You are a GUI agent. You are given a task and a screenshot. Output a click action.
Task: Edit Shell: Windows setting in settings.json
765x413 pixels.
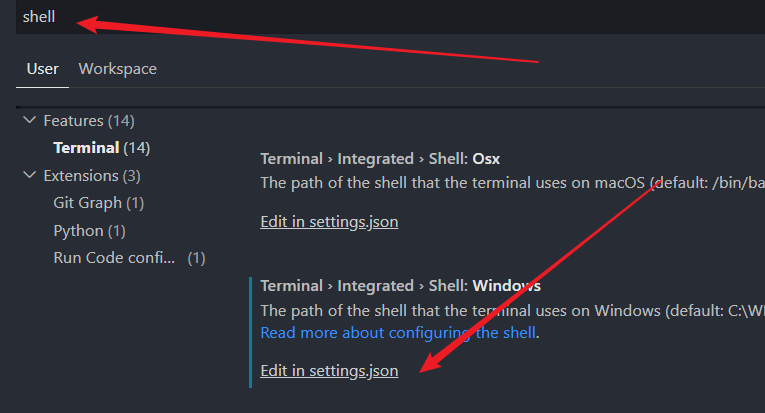(329, 371)
